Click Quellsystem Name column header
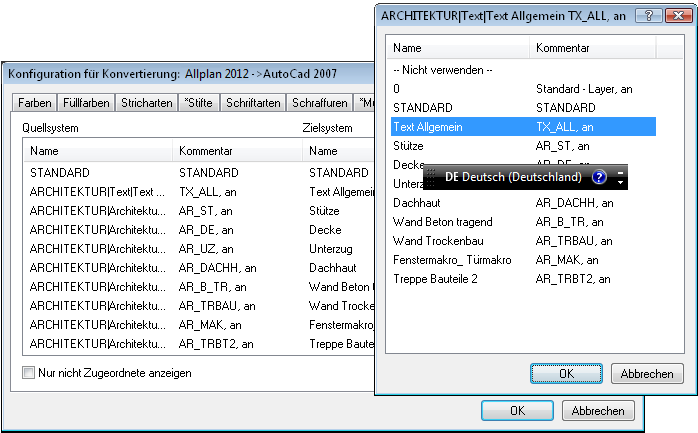 tap(98, 151)
